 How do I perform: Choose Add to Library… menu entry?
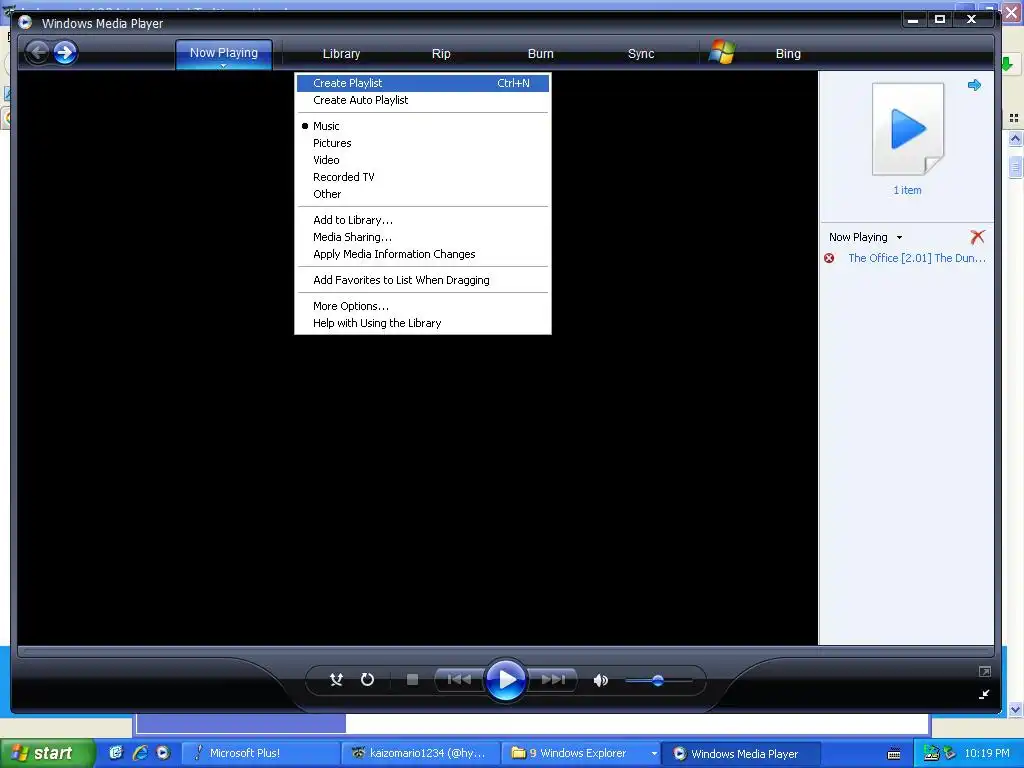[x=423, y=220]
